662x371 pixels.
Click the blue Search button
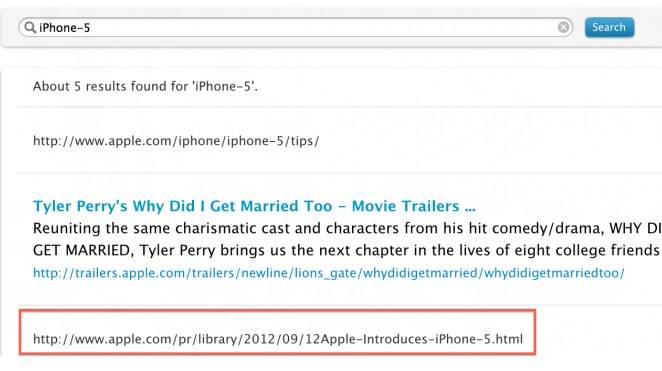[x=609, y=27]
